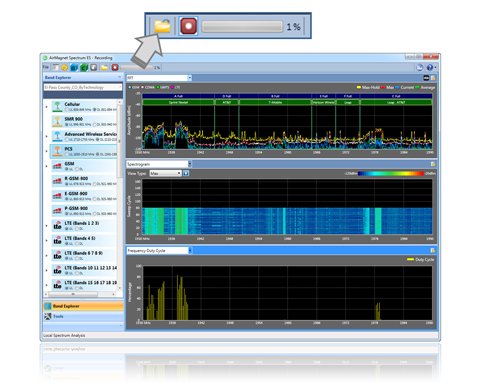
Task: Click the Tools icon in bottom-left panel
Action: coord(48,316)
